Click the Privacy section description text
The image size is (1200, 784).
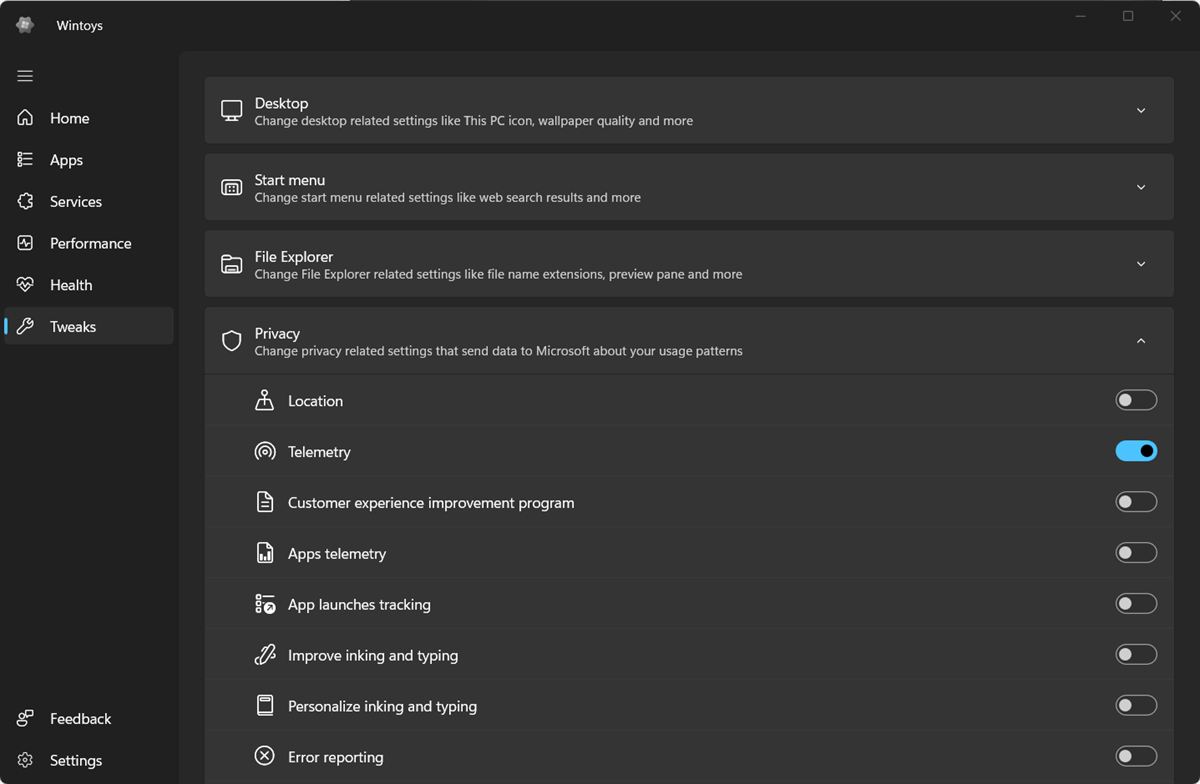[x=498, y=351]
